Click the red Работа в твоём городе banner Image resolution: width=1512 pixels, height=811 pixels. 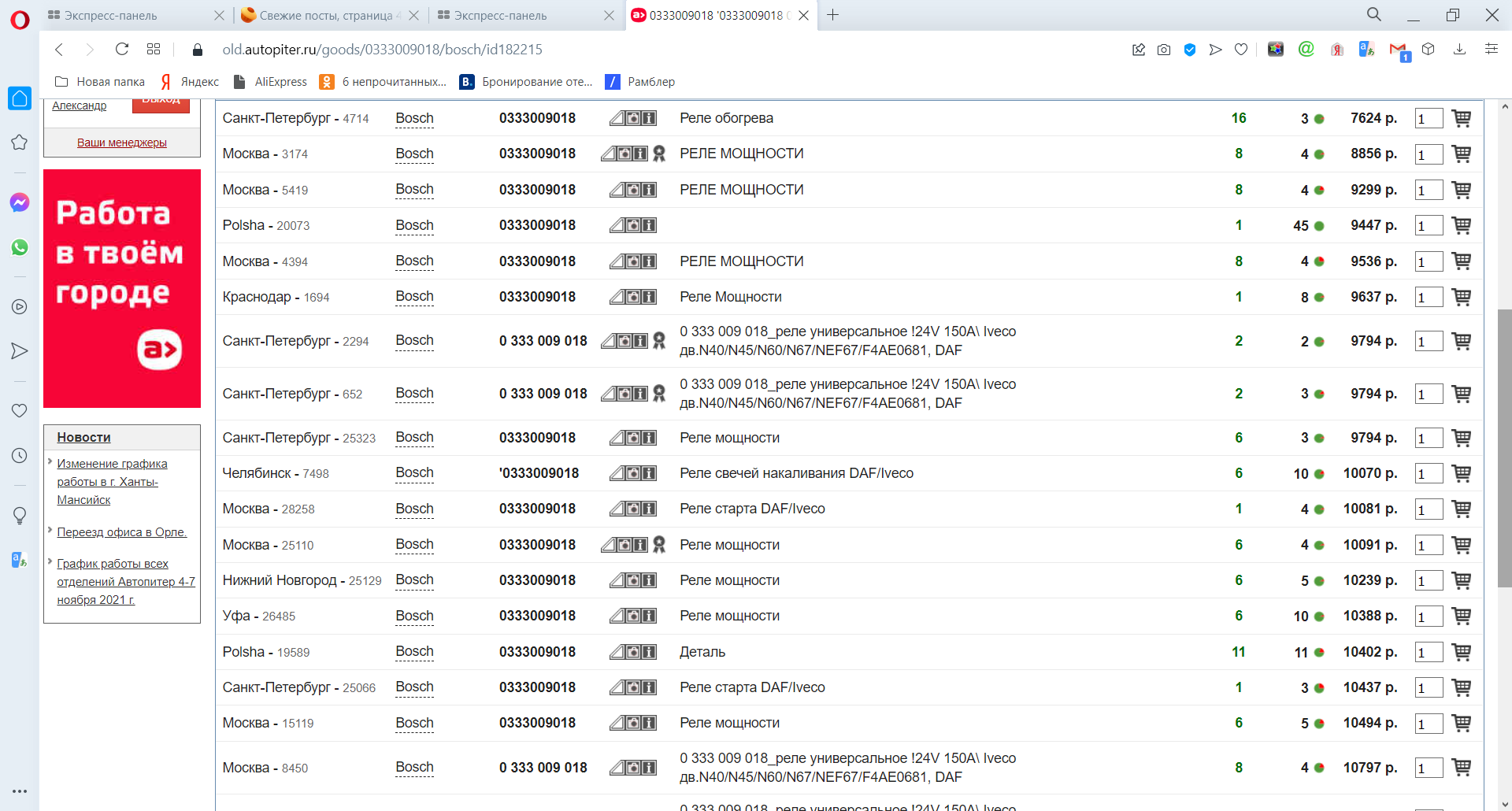point(122,288)
